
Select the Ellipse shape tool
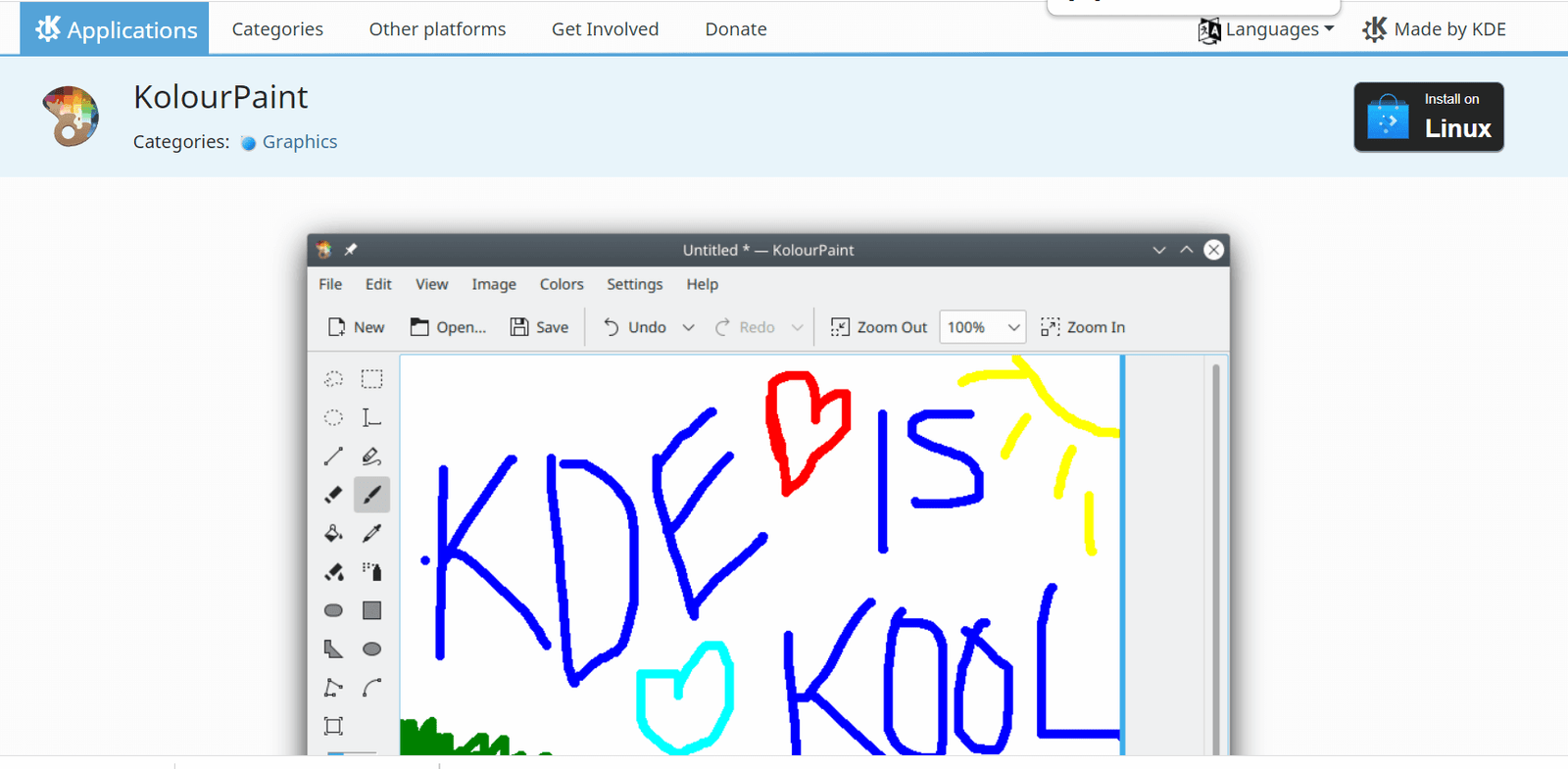[371, 649]
